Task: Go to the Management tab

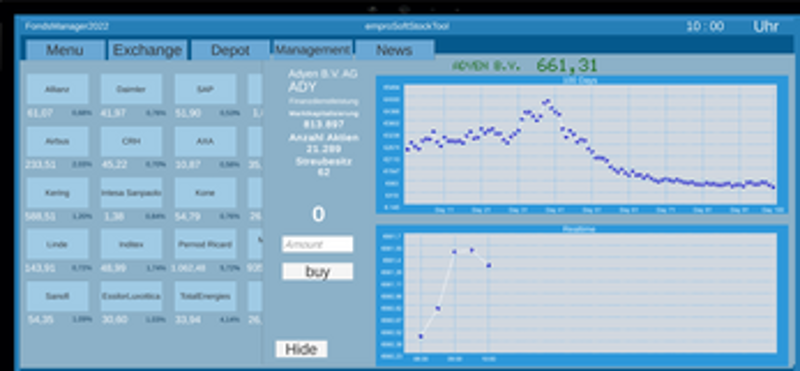Action: pyautogui.click(x=313, y=50)
